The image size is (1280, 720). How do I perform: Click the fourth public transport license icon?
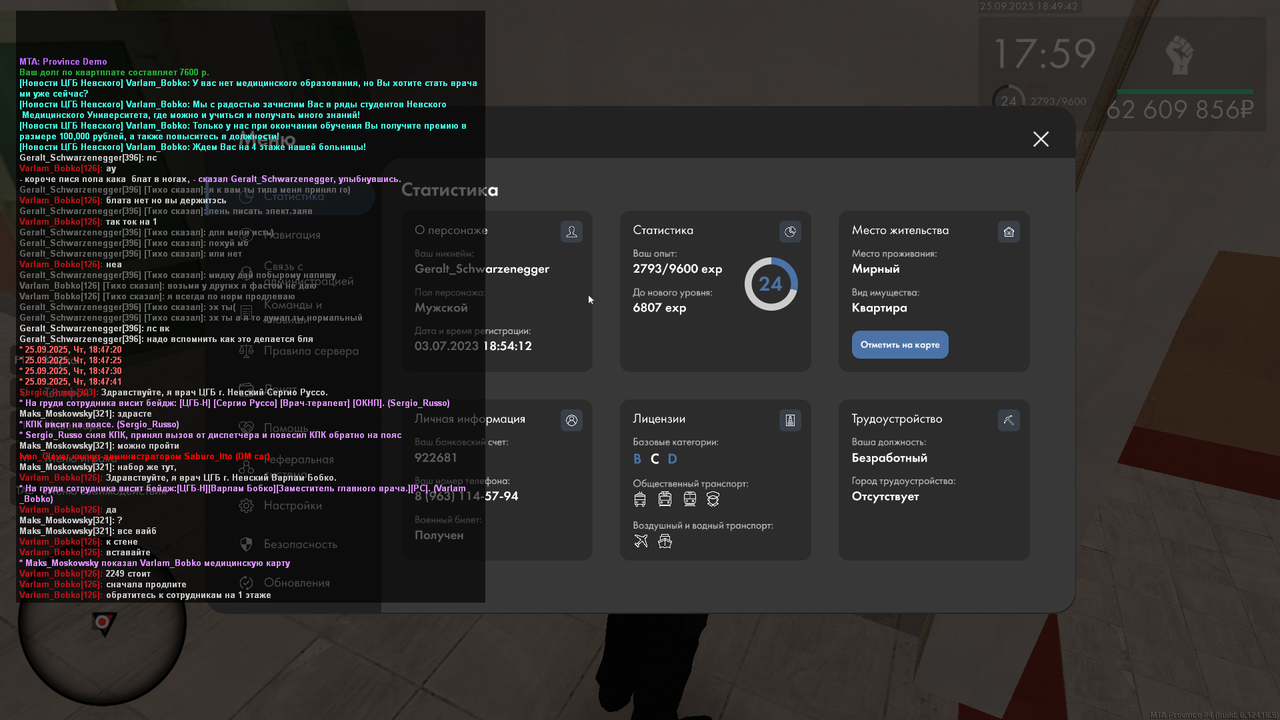713,499
